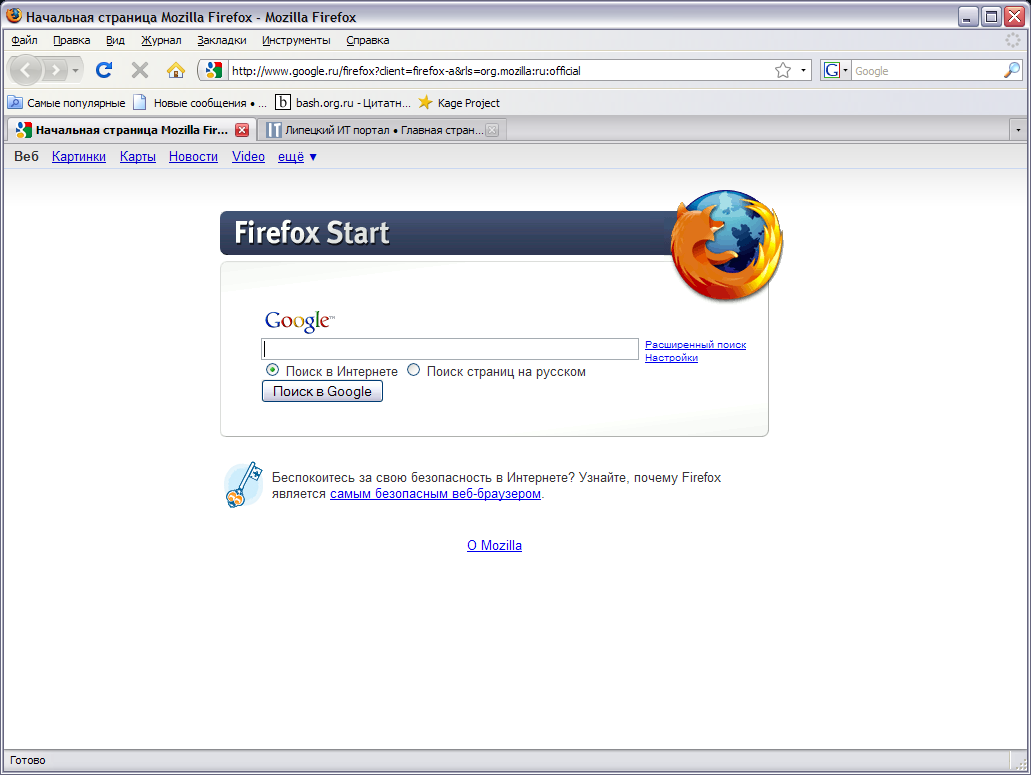Open Расширенный поиск link
The image size is (1031, 775).
[x=696, y=344]
